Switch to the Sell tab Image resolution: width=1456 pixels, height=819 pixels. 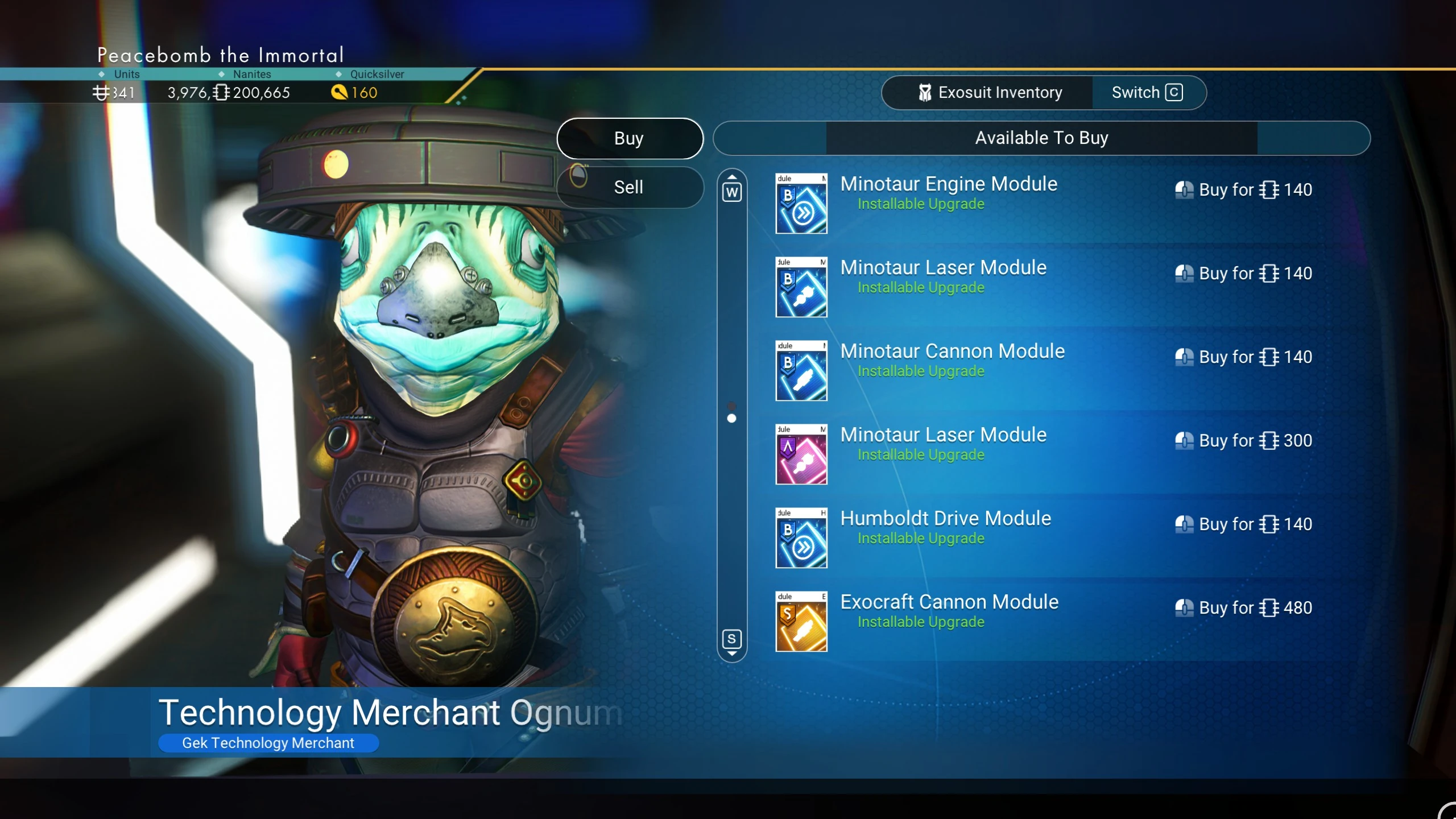630,187
